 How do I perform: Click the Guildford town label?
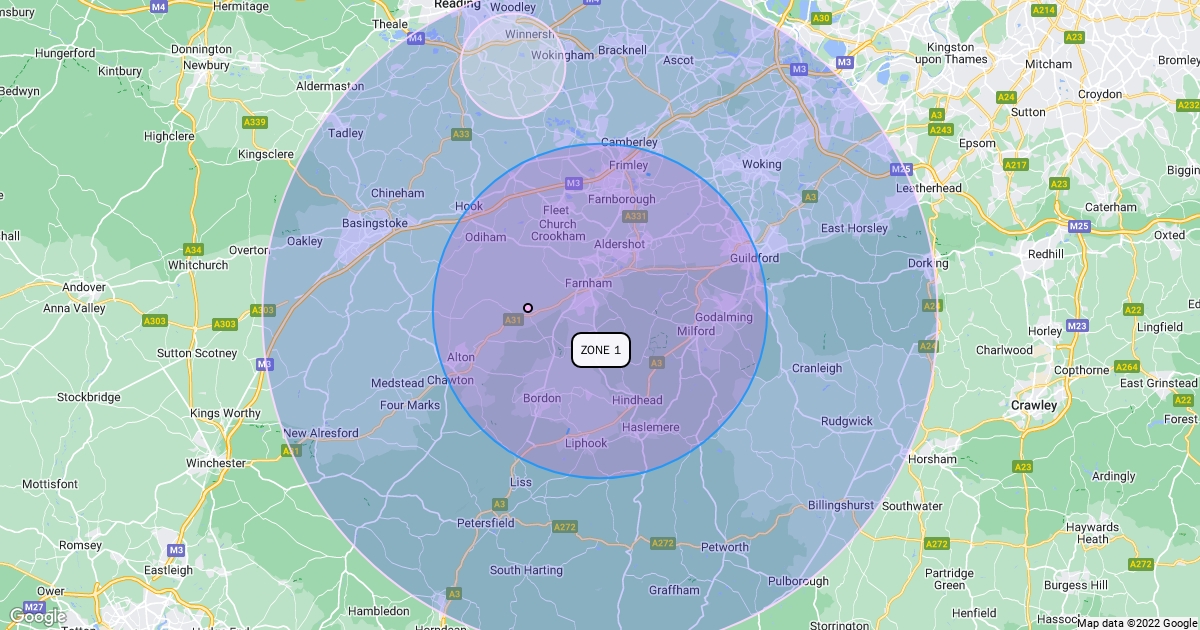click(x=754, y=258)
